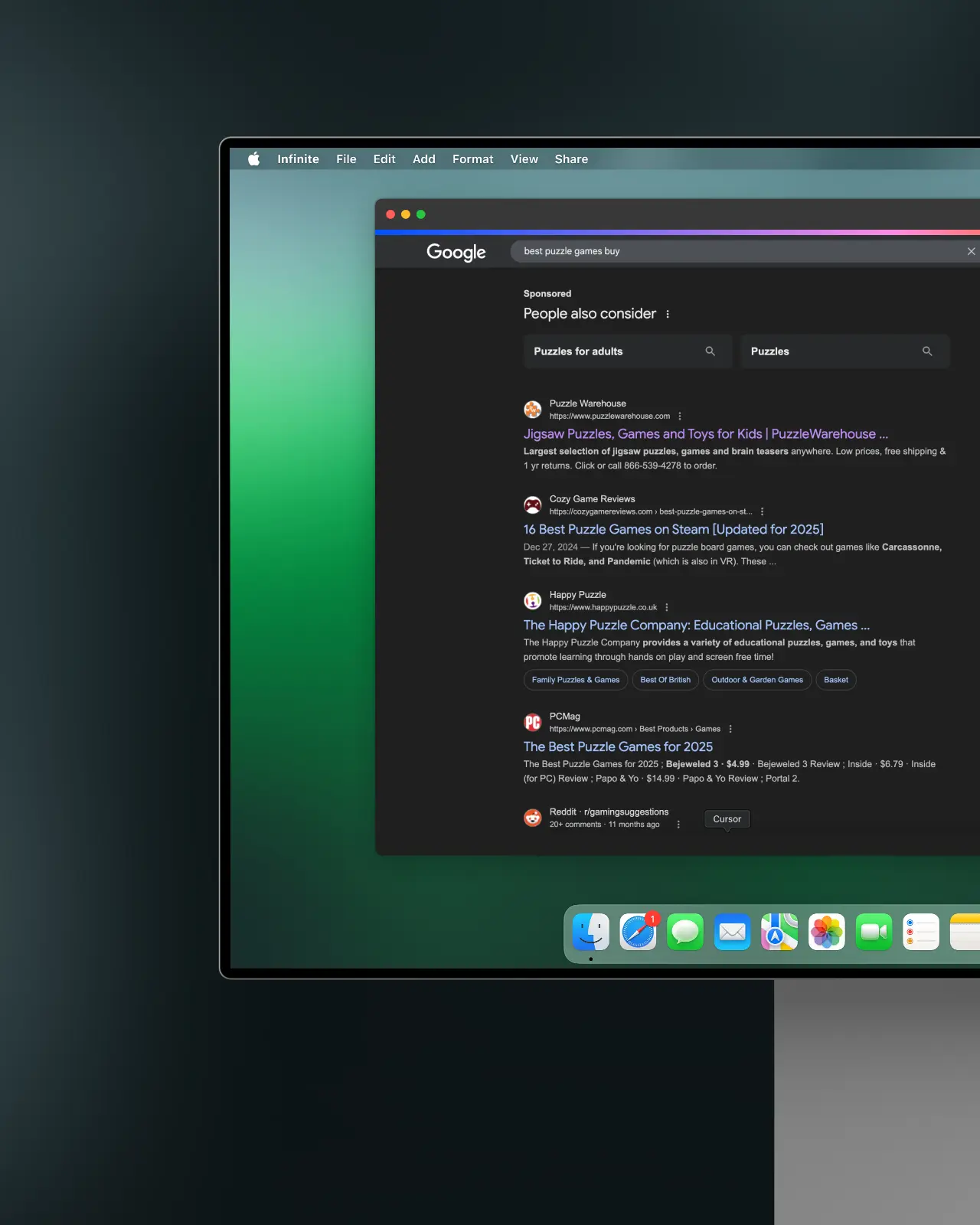Click Best Of British sitelink chip
The image size is (980, 1225).
point(665,680)
